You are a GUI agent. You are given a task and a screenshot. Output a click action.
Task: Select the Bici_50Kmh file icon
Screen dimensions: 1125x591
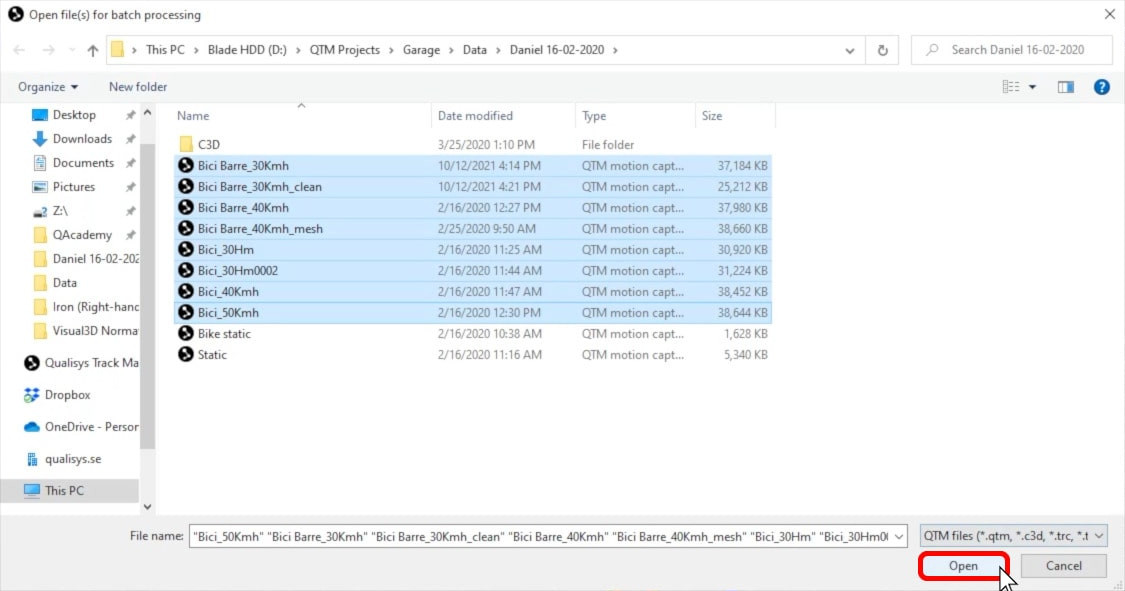(186, 313)
